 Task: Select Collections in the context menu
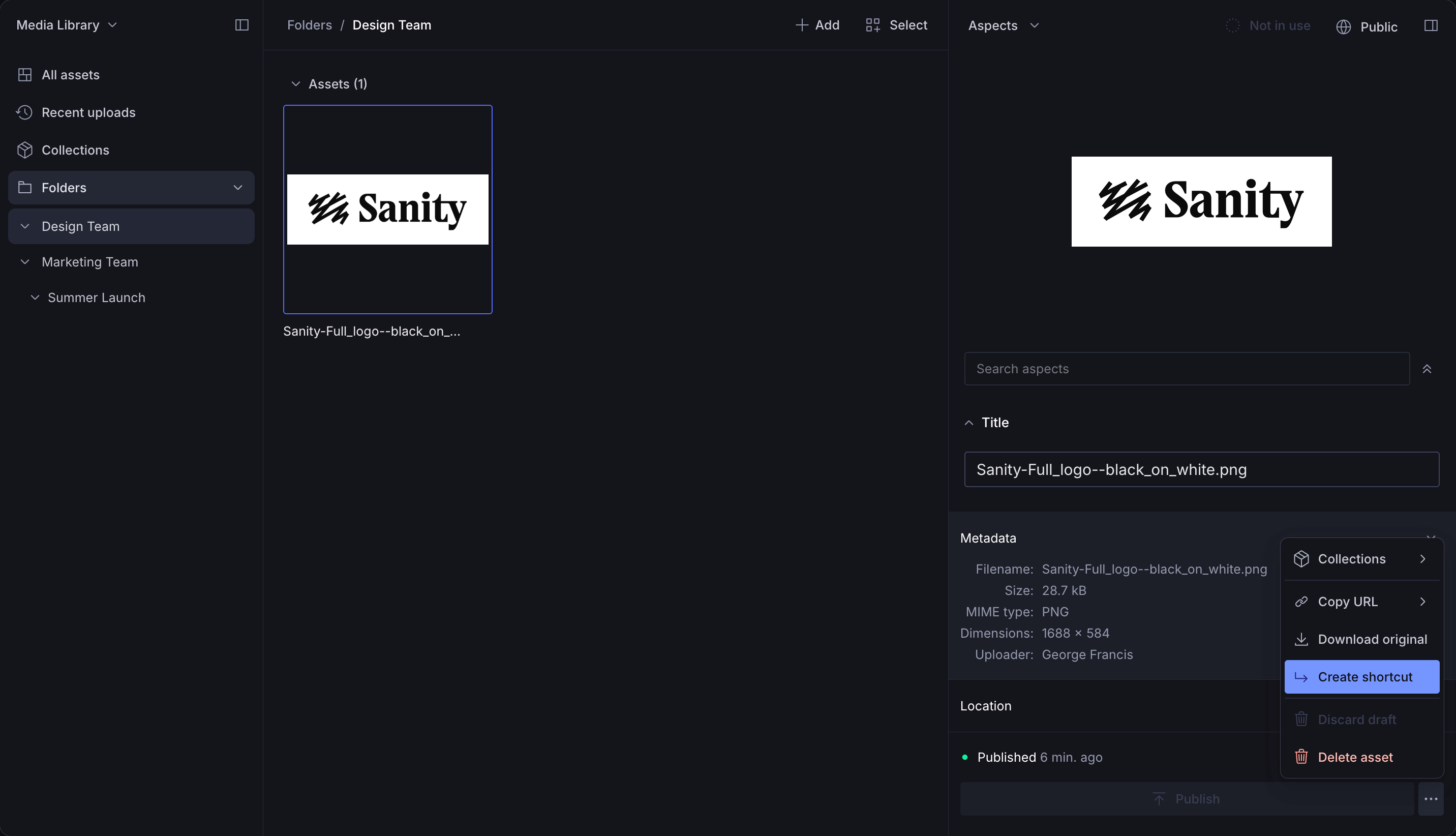tap(1361, 559)
